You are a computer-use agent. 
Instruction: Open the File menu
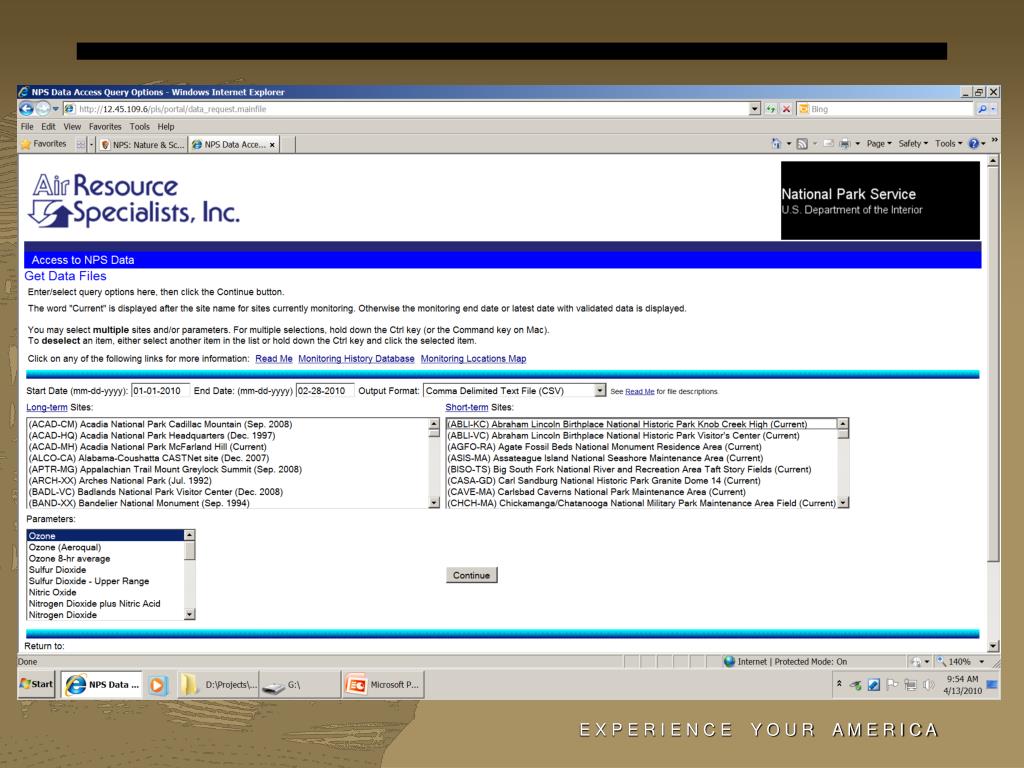tap(27, 127)
